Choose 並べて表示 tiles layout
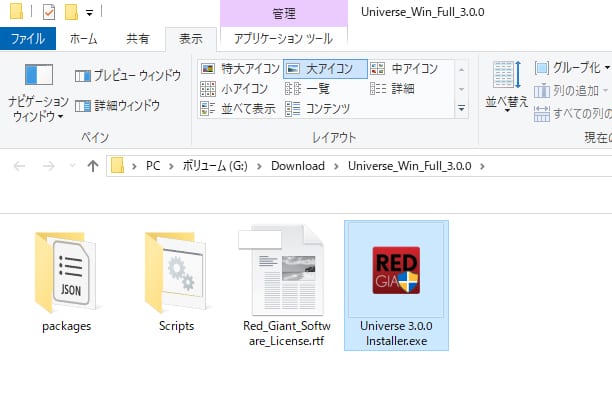This screenshot has width=612, height=395. coord(238,109)
